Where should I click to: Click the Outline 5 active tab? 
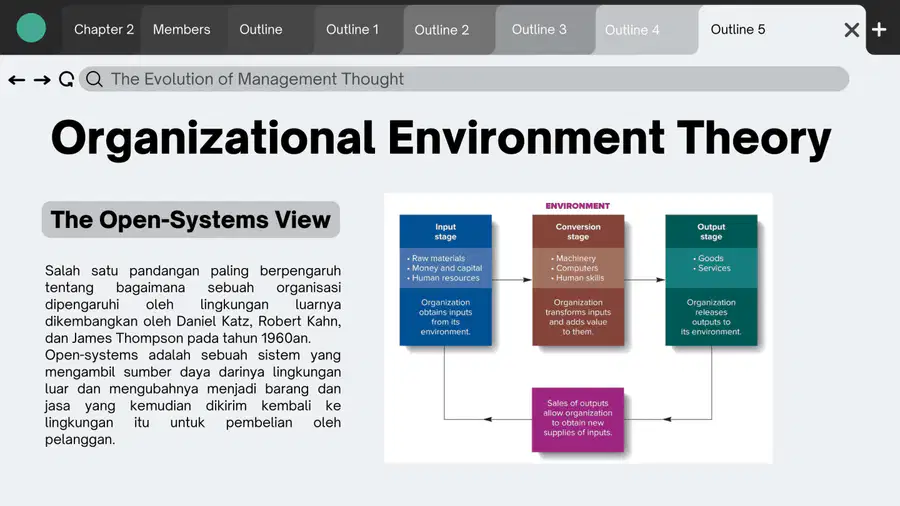tap(738, 29)
